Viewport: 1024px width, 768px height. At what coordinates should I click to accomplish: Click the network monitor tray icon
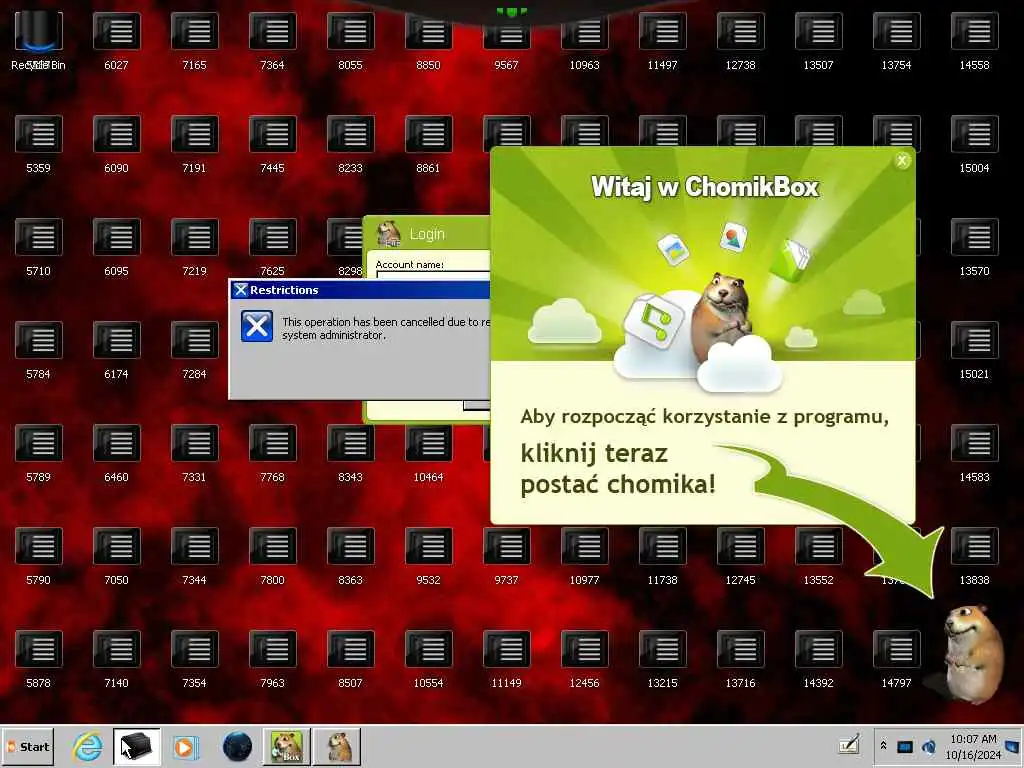(x=905, y=746)
